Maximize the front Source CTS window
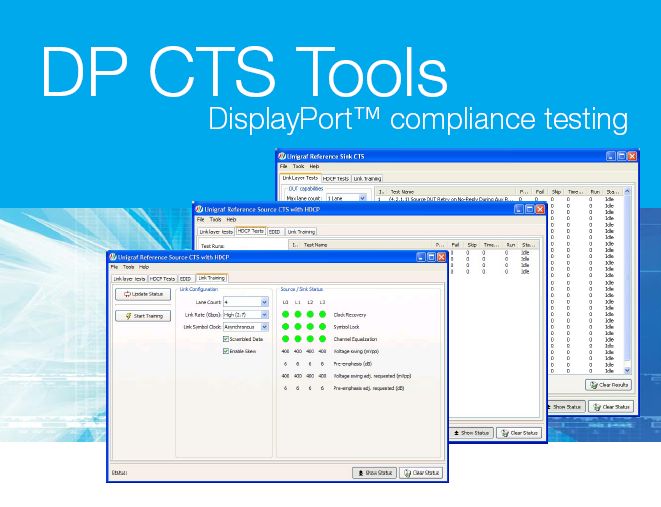Viewport: 661px width, 507px height. click(x=431, y=257)
